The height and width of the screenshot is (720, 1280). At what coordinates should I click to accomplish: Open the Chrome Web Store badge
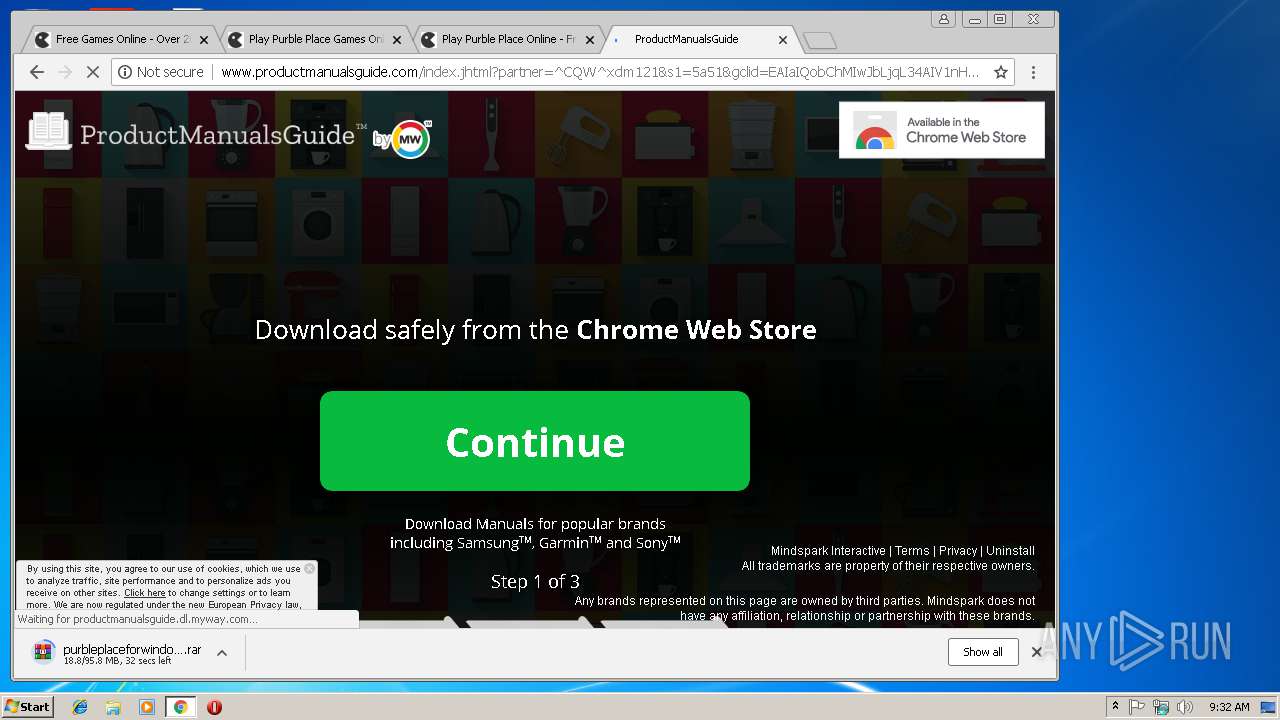942,130
